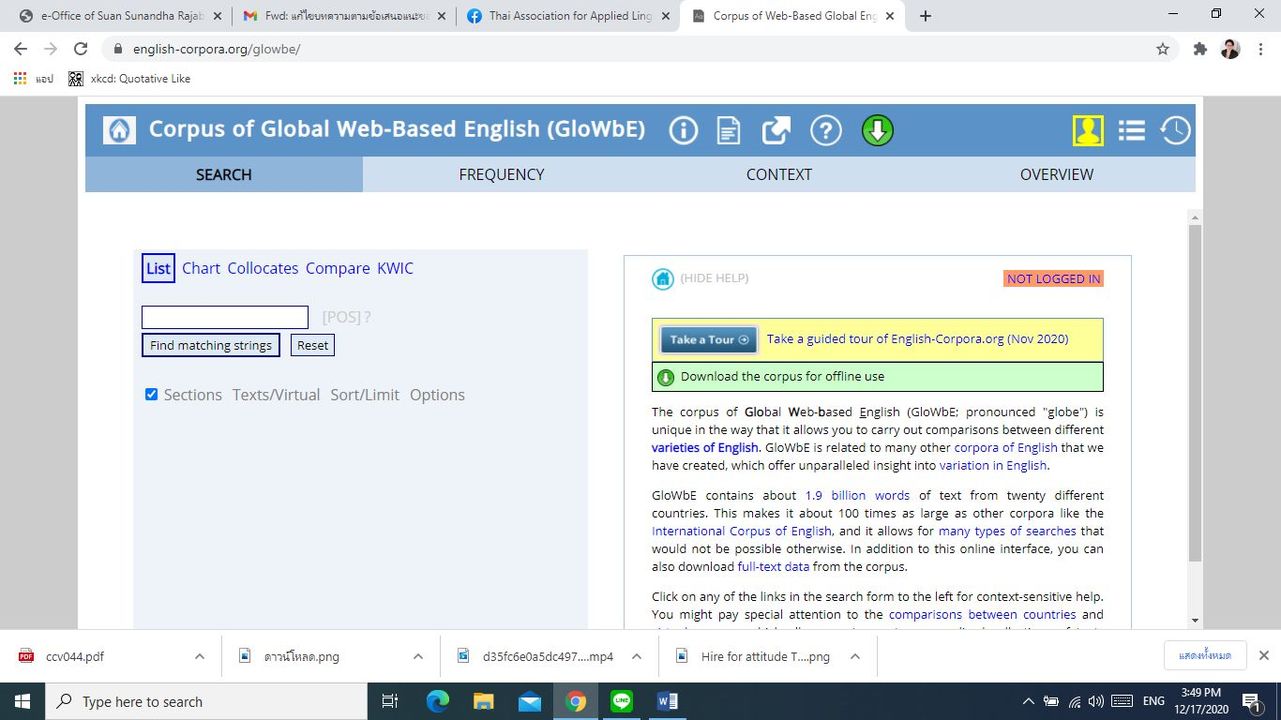This screenshot has width=1281, height=720.
Task: Open the corpus information (i) icon
Action: (684, 130)
